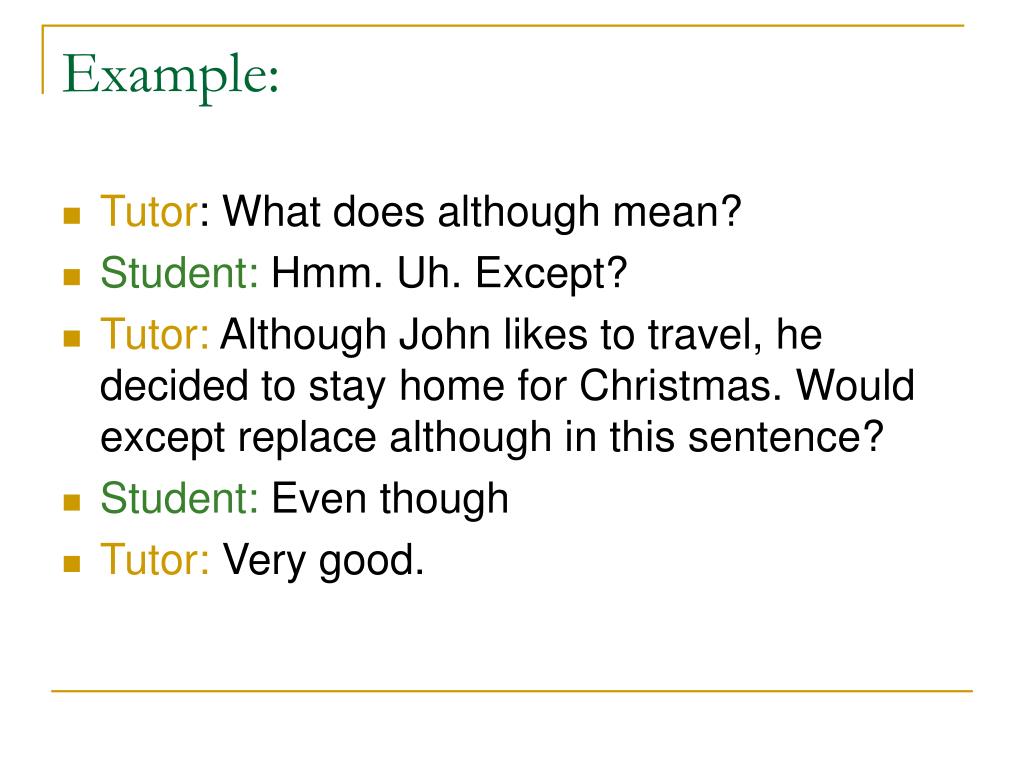Click the first gold 'Tutor' label
Image resolution: width=1024 pixels, height=768 pixels.
[x=149, y=212]
